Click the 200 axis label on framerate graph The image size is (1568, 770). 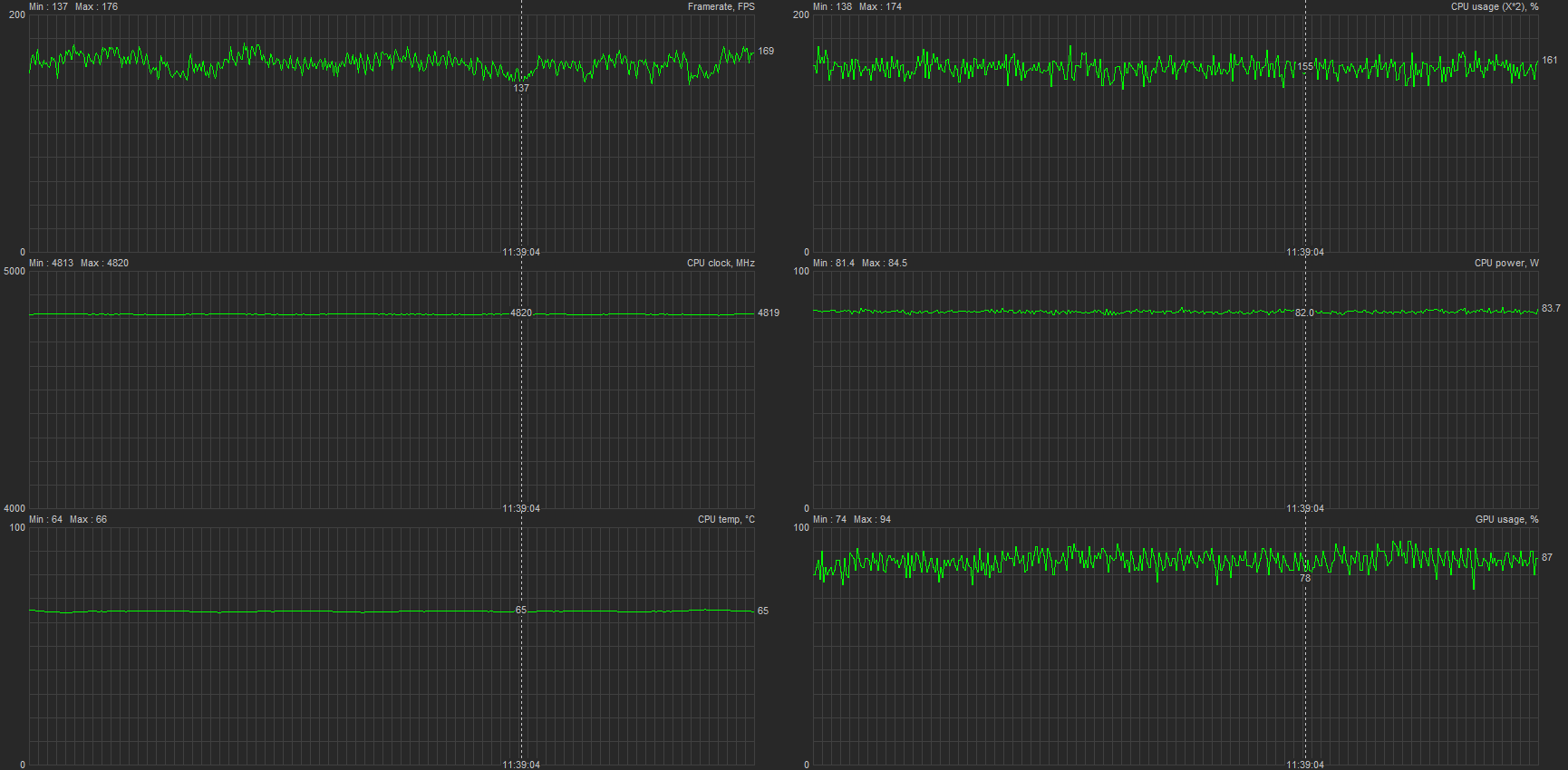(17, 15)
